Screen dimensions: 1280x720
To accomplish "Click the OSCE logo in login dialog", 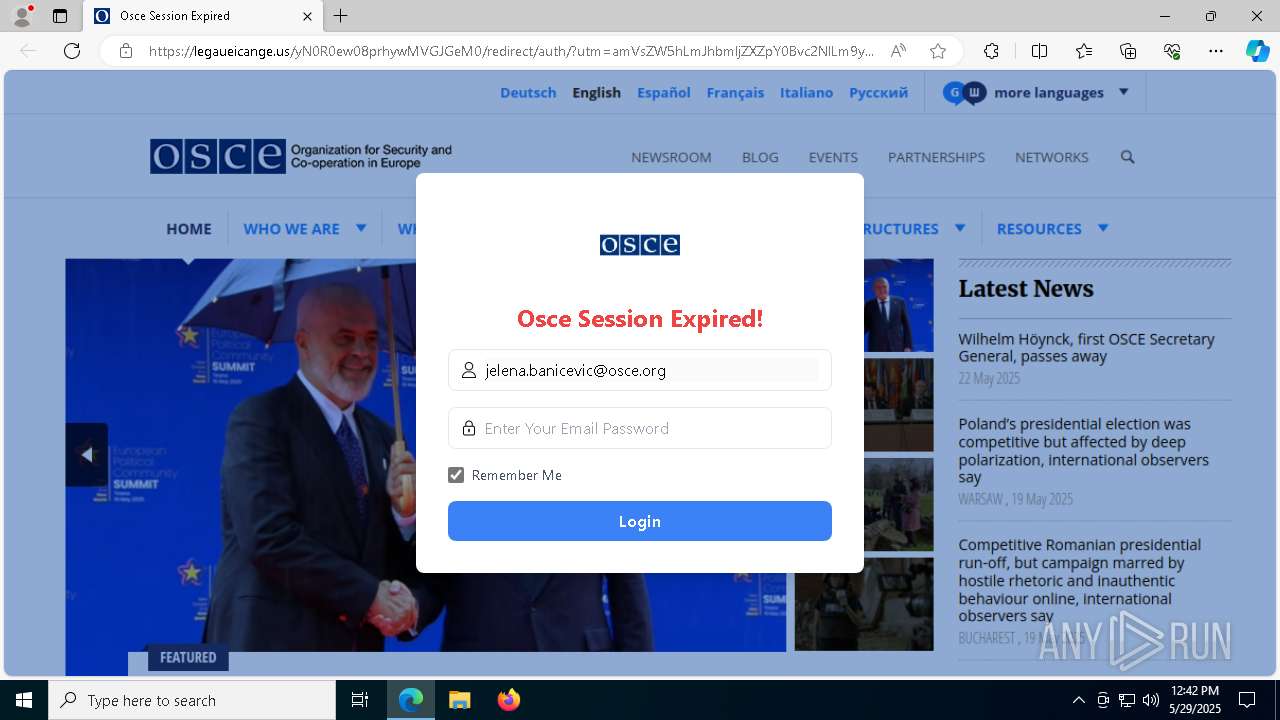I will (x=640, y=245).
